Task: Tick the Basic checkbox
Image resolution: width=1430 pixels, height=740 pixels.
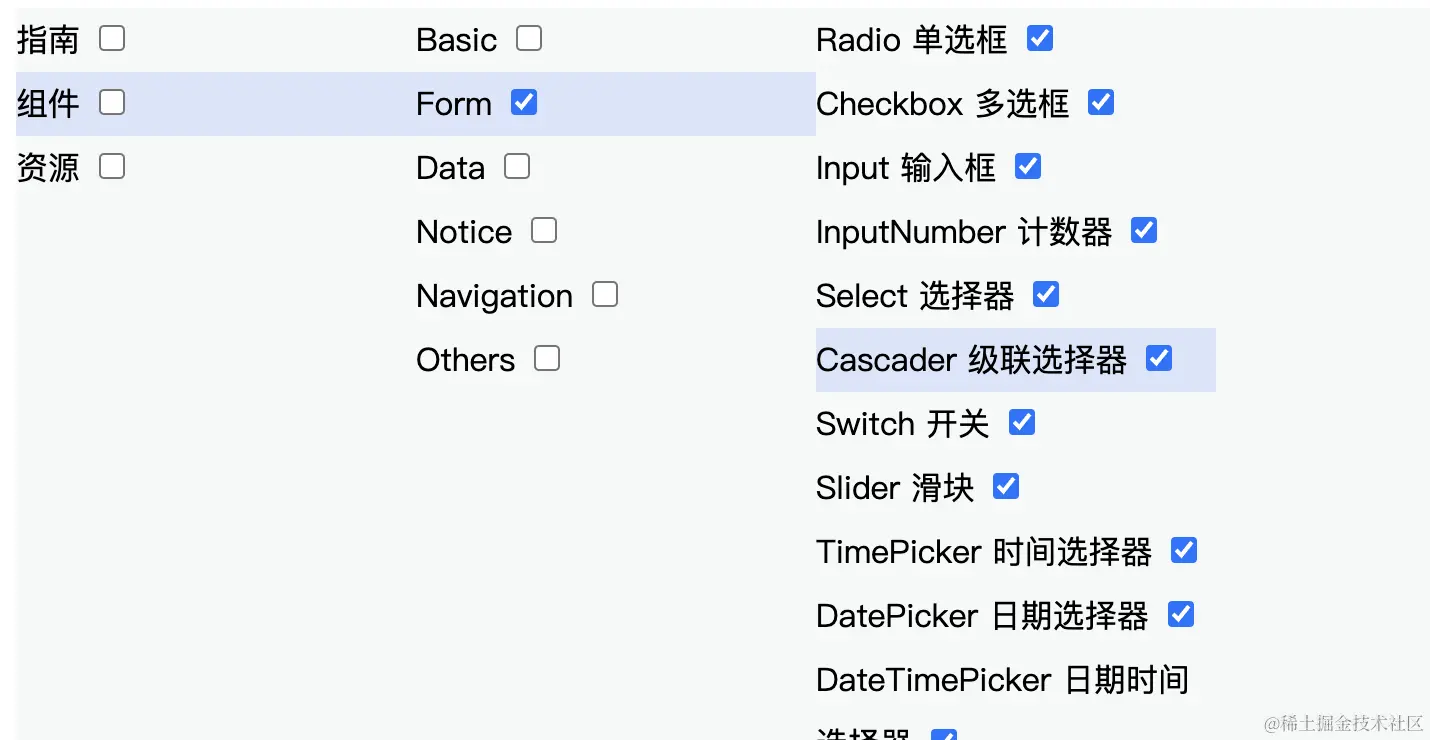Action: (x=529, y=39)
